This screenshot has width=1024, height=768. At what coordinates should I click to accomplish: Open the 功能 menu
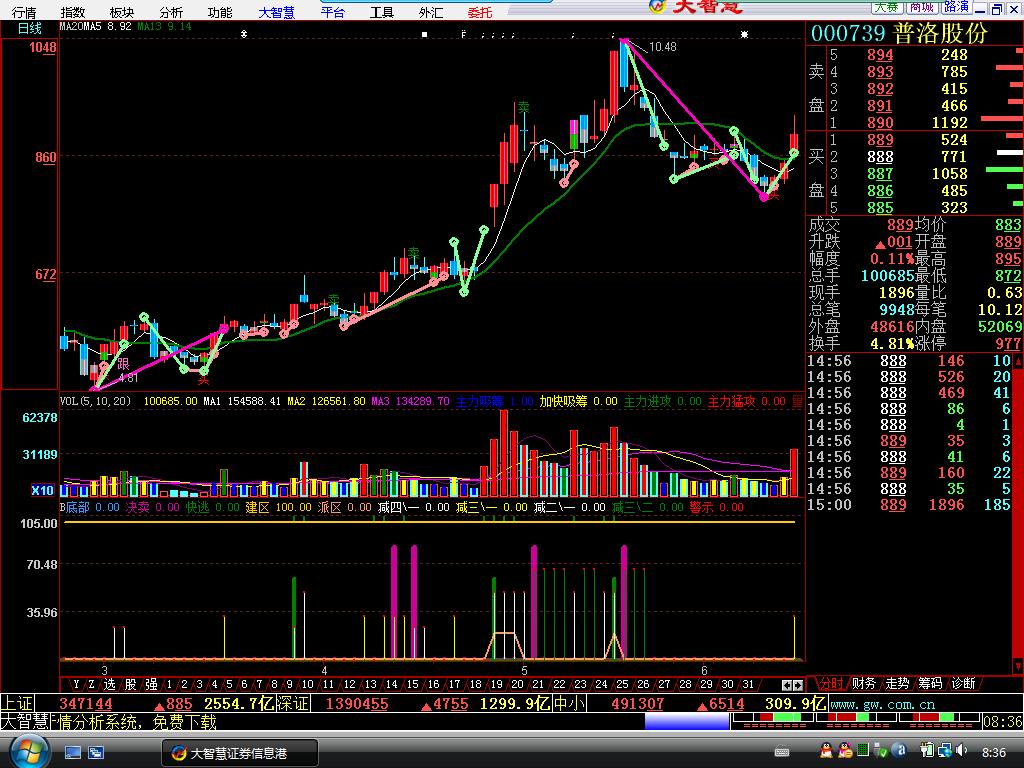coord(219,12)
